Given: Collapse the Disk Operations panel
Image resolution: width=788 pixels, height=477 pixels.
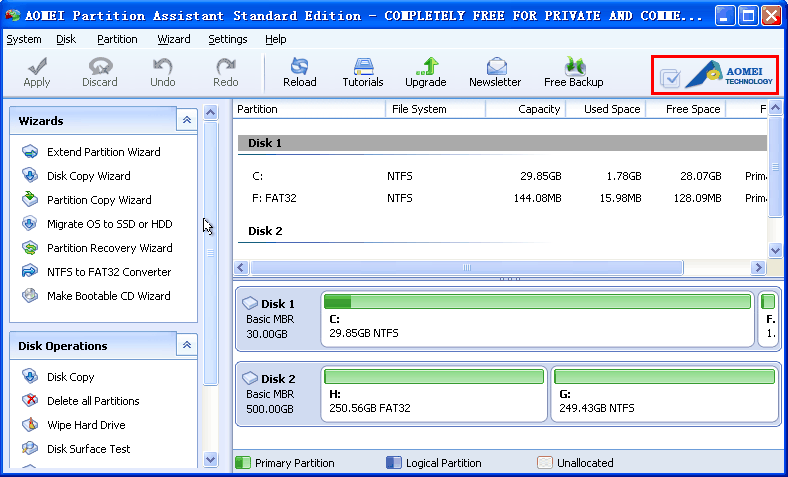Looking at the screenshot, I should (187, 345).
